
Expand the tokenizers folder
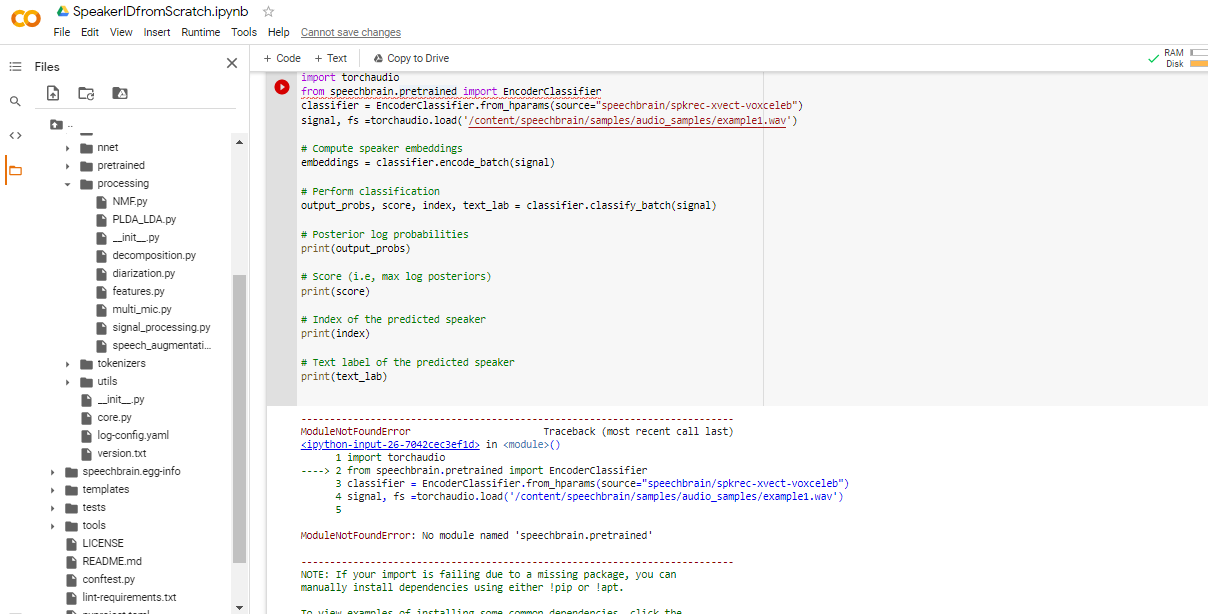(67, 363)
